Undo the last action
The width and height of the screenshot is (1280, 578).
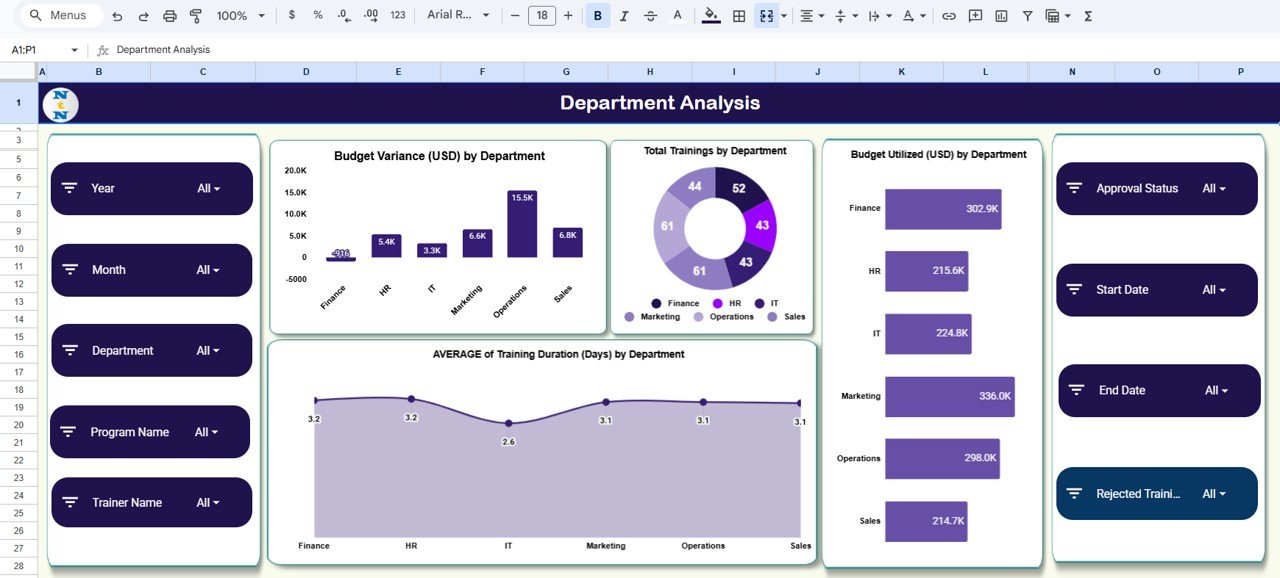[117, 15]
